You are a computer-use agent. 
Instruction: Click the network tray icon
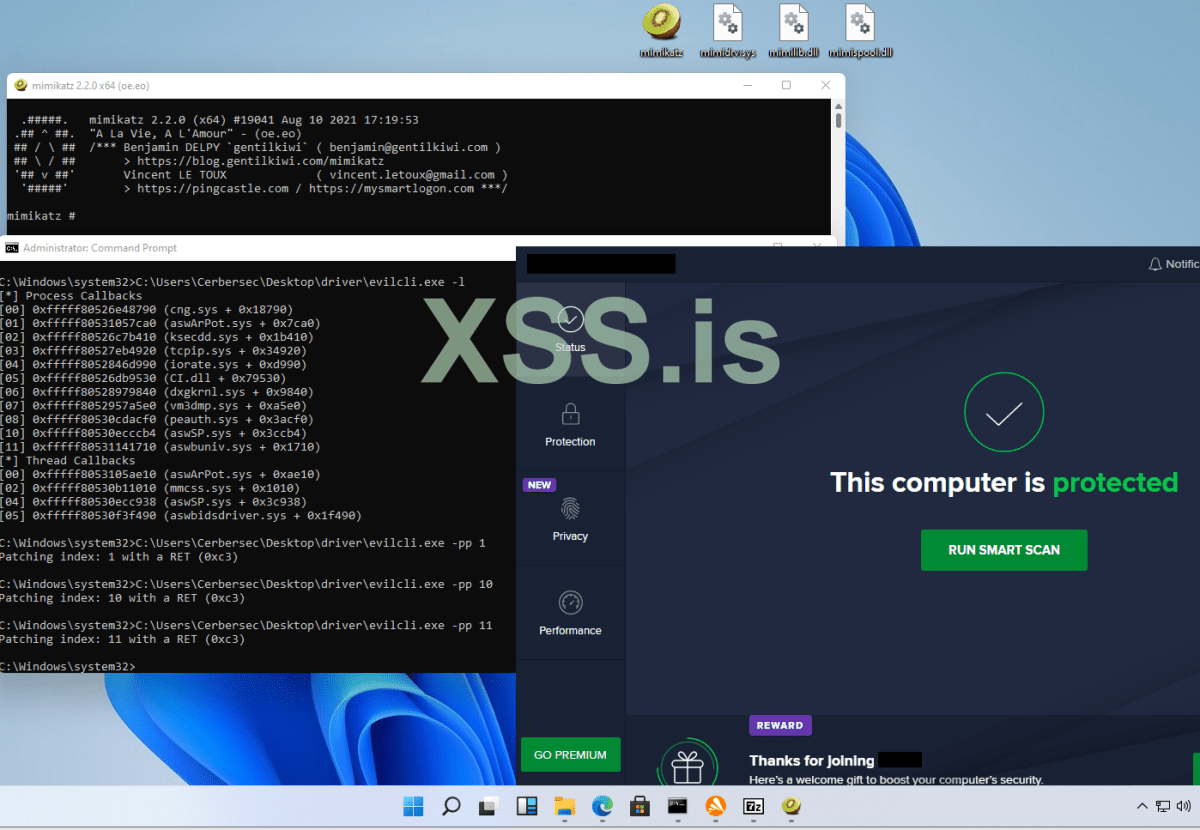[x=1163, y=806]
